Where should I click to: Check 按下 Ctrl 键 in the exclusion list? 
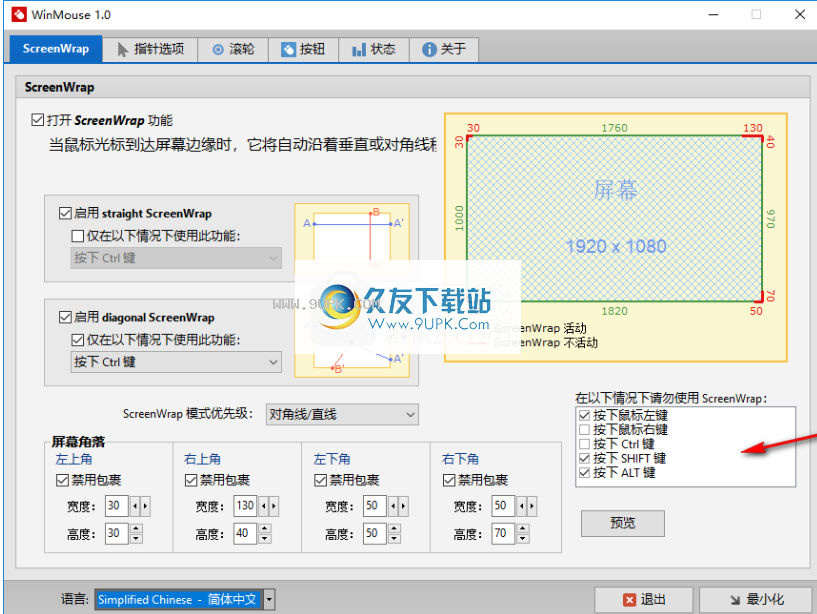[x=584, y=444]
